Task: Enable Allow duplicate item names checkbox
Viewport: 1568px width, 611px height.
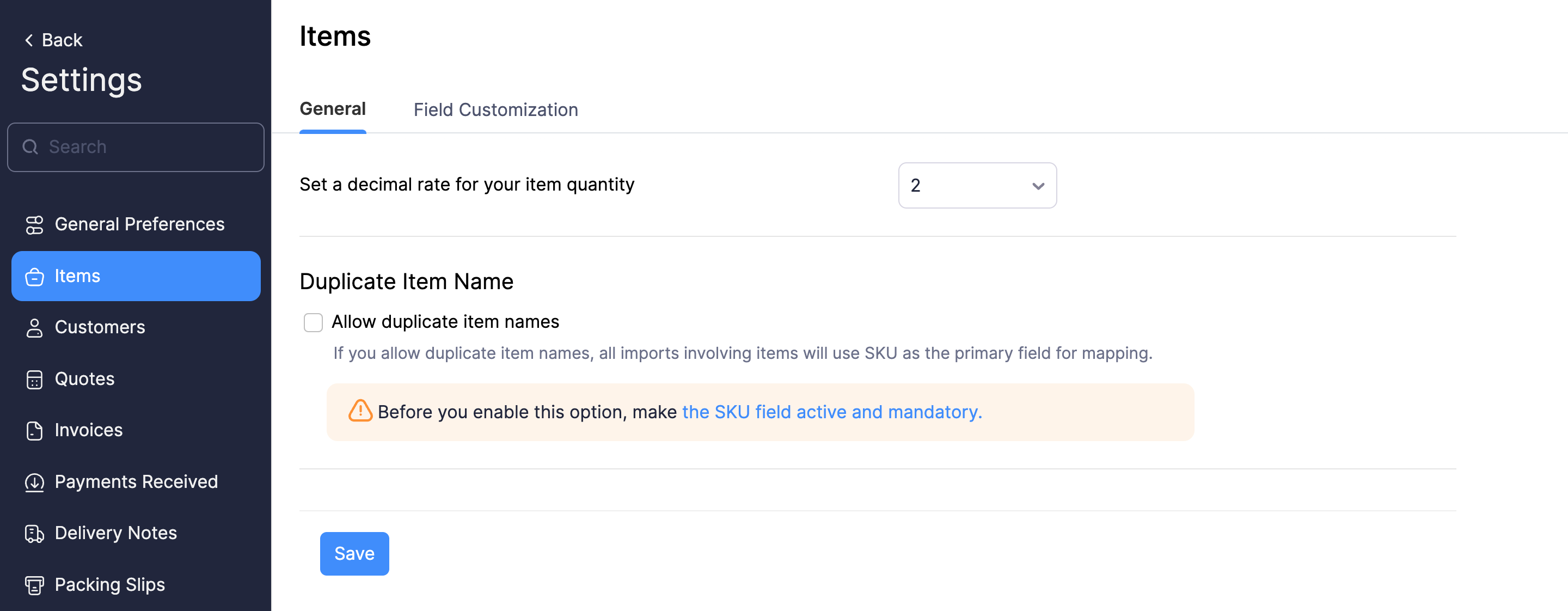Action: [x=313, y=322]
